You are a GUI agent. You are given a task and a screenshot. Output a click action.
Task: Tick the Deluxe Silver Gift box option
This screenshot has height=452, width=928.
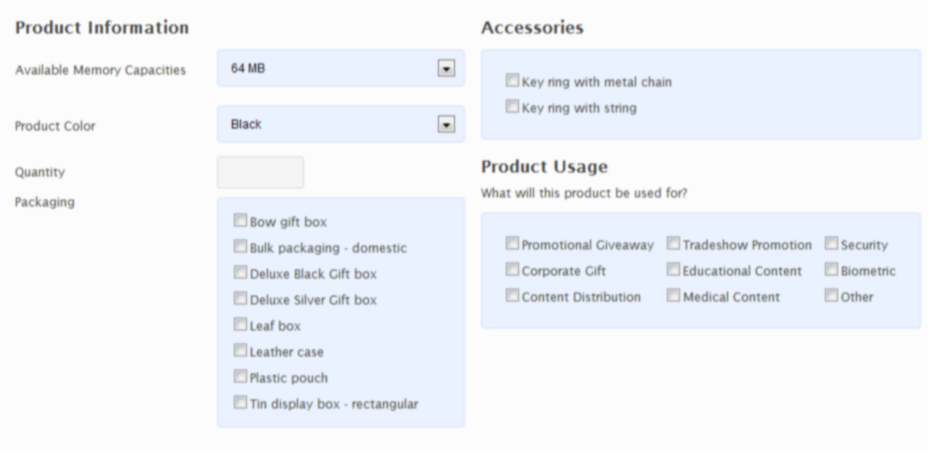click(x=240, y=299)
